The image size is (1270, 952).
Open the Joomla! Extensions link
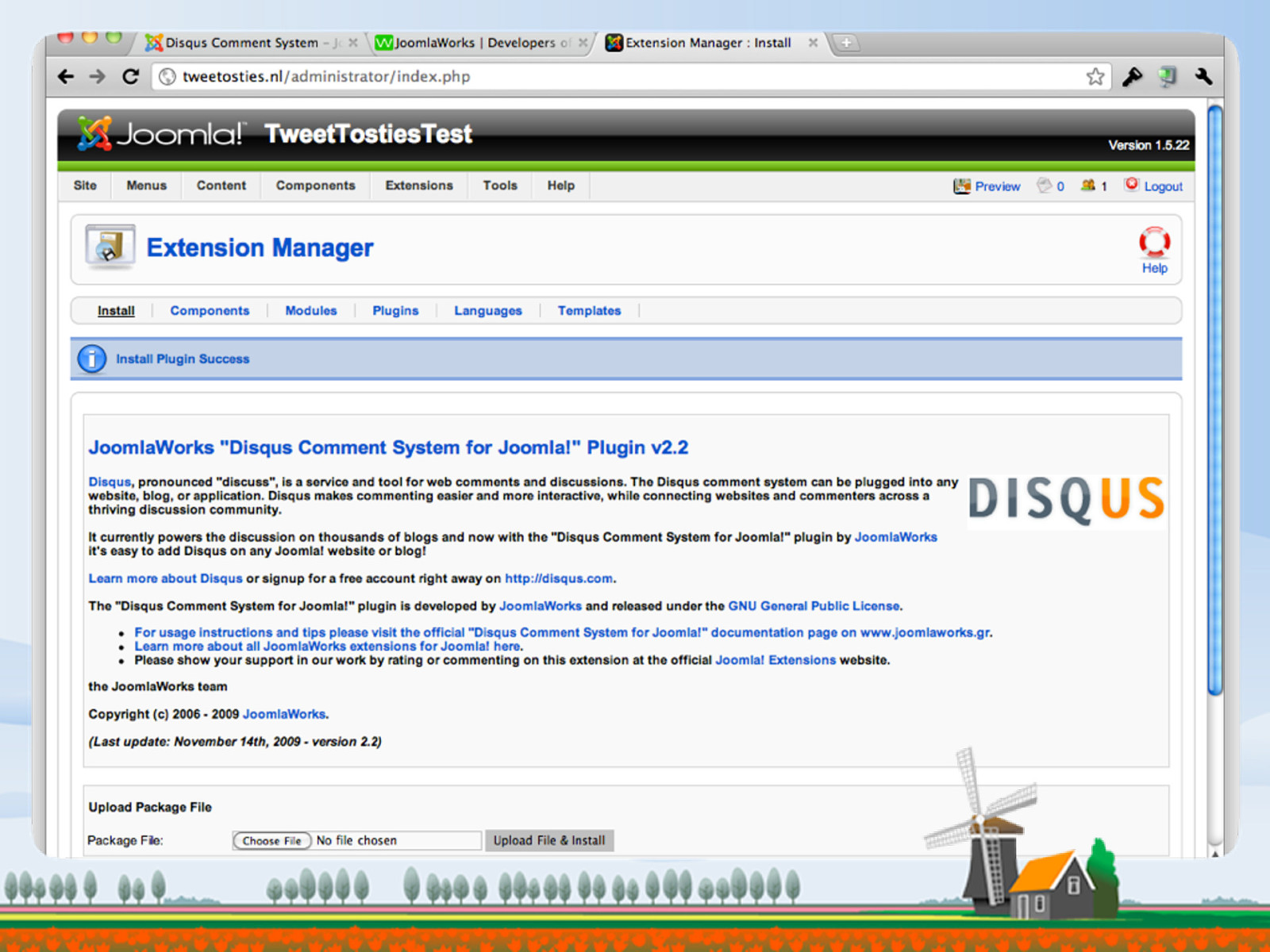point(775,660)
